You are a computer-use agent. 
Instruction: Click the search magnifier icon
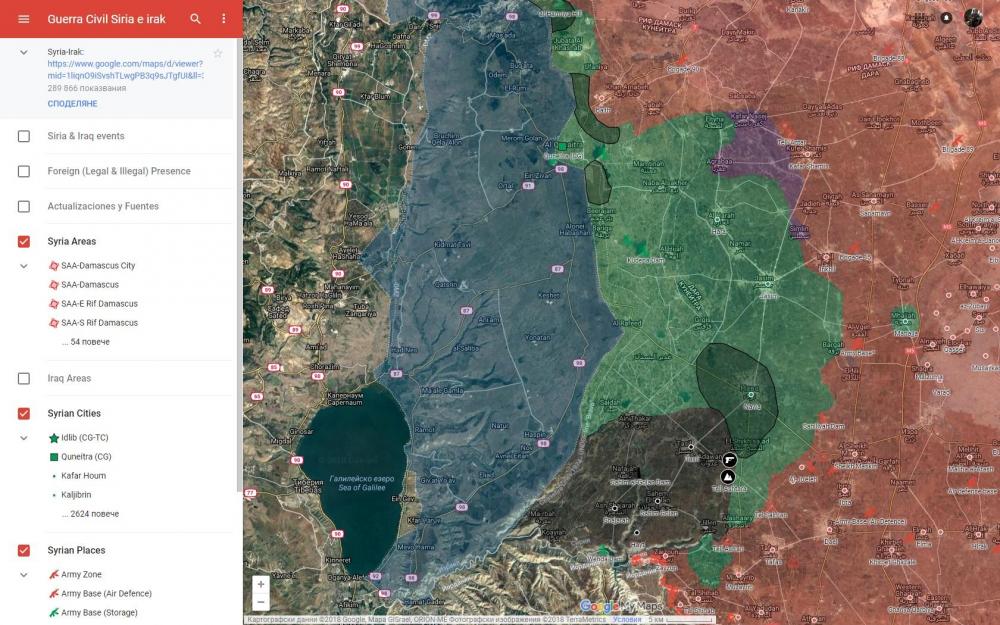point(195,19)
